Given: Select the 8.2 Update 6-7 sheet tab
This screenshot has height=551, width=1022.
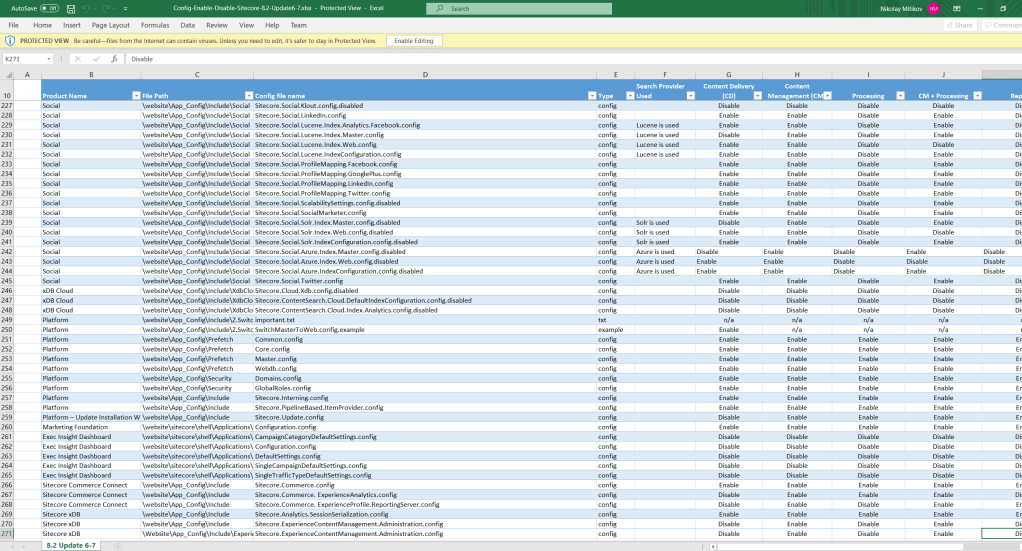Looking at the screenshot, I should point(71,546).
